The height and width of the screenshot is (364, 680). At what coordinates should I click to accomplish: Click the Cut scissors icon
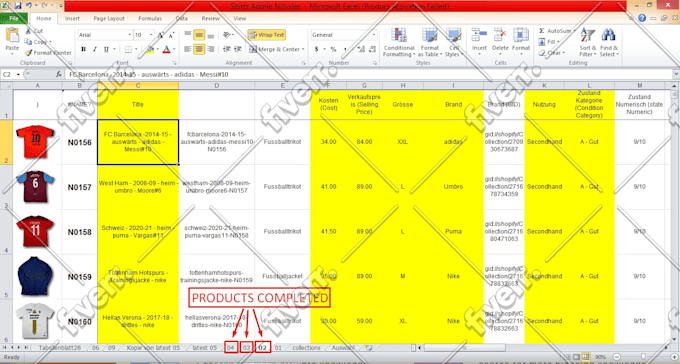click(x=29, y=31)
